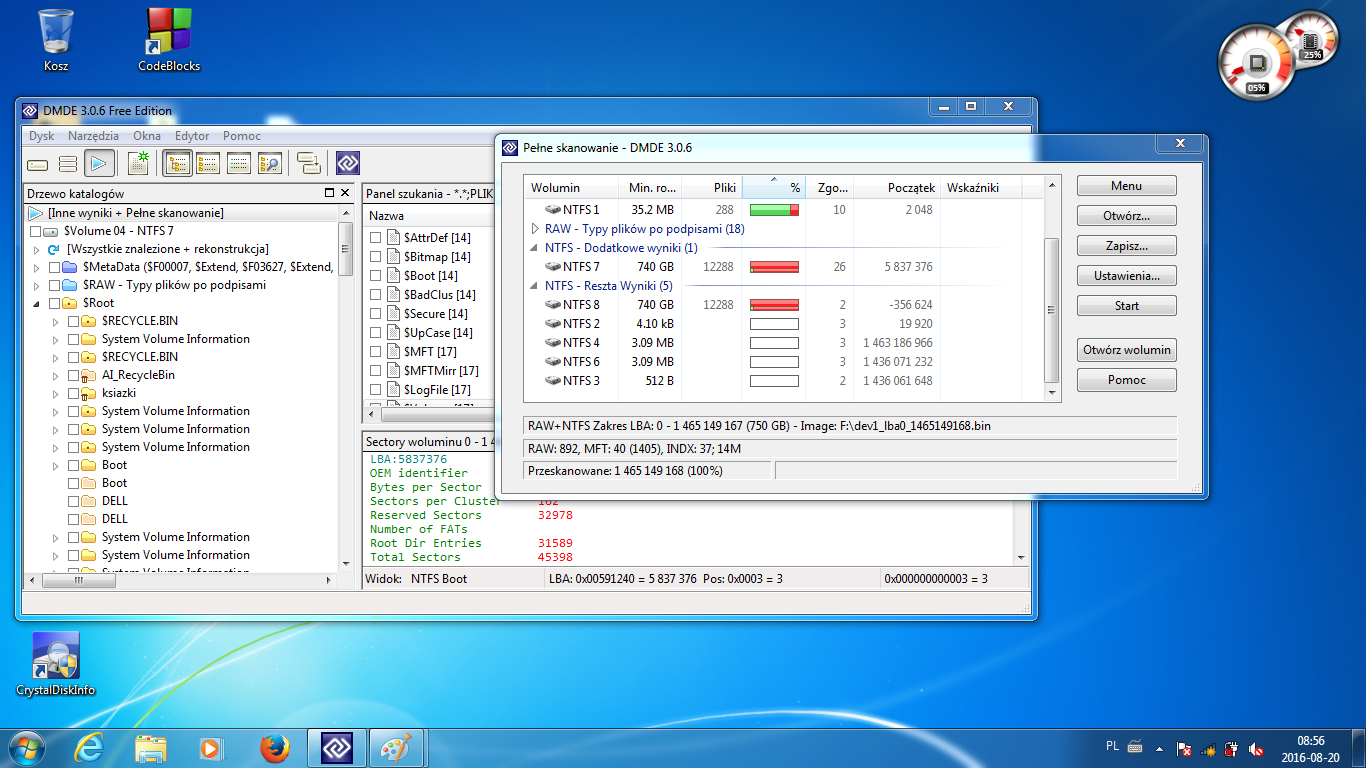Select the plain list view icon (third view button)
Viewport: 1366px width, 768px height.
(239, 163)
